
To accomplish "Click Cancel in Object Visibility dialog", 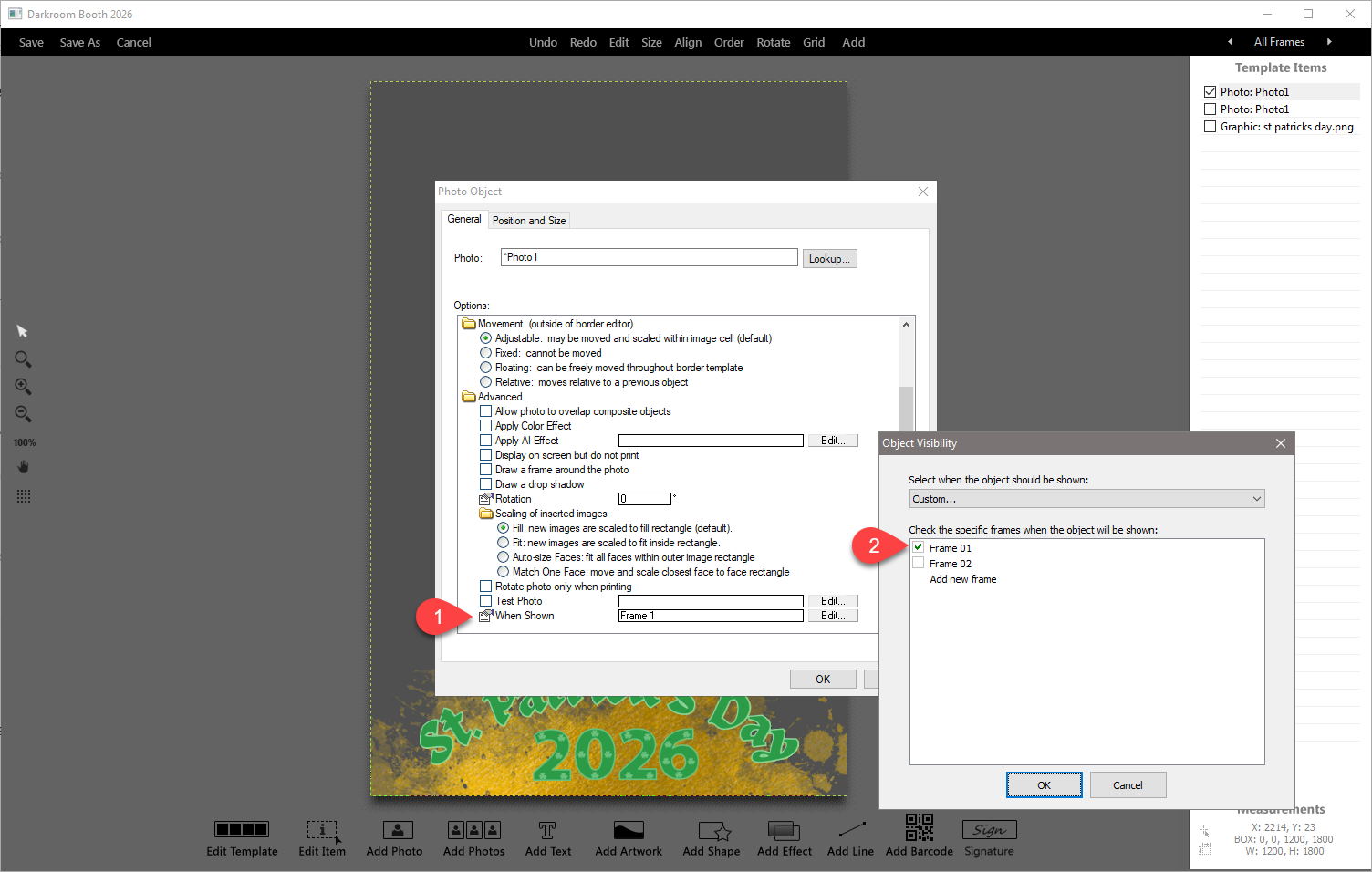I will point(1128,785).
